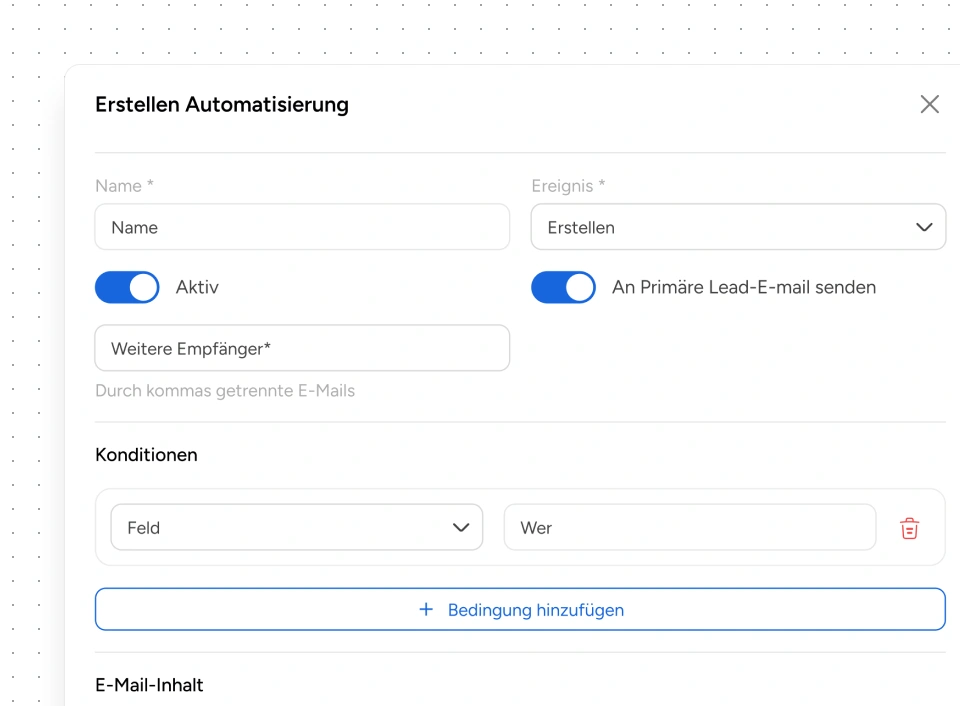The image size is (960, 706).
Task: Click into the Weitere Empfänger field
Action: coord(301,348)
